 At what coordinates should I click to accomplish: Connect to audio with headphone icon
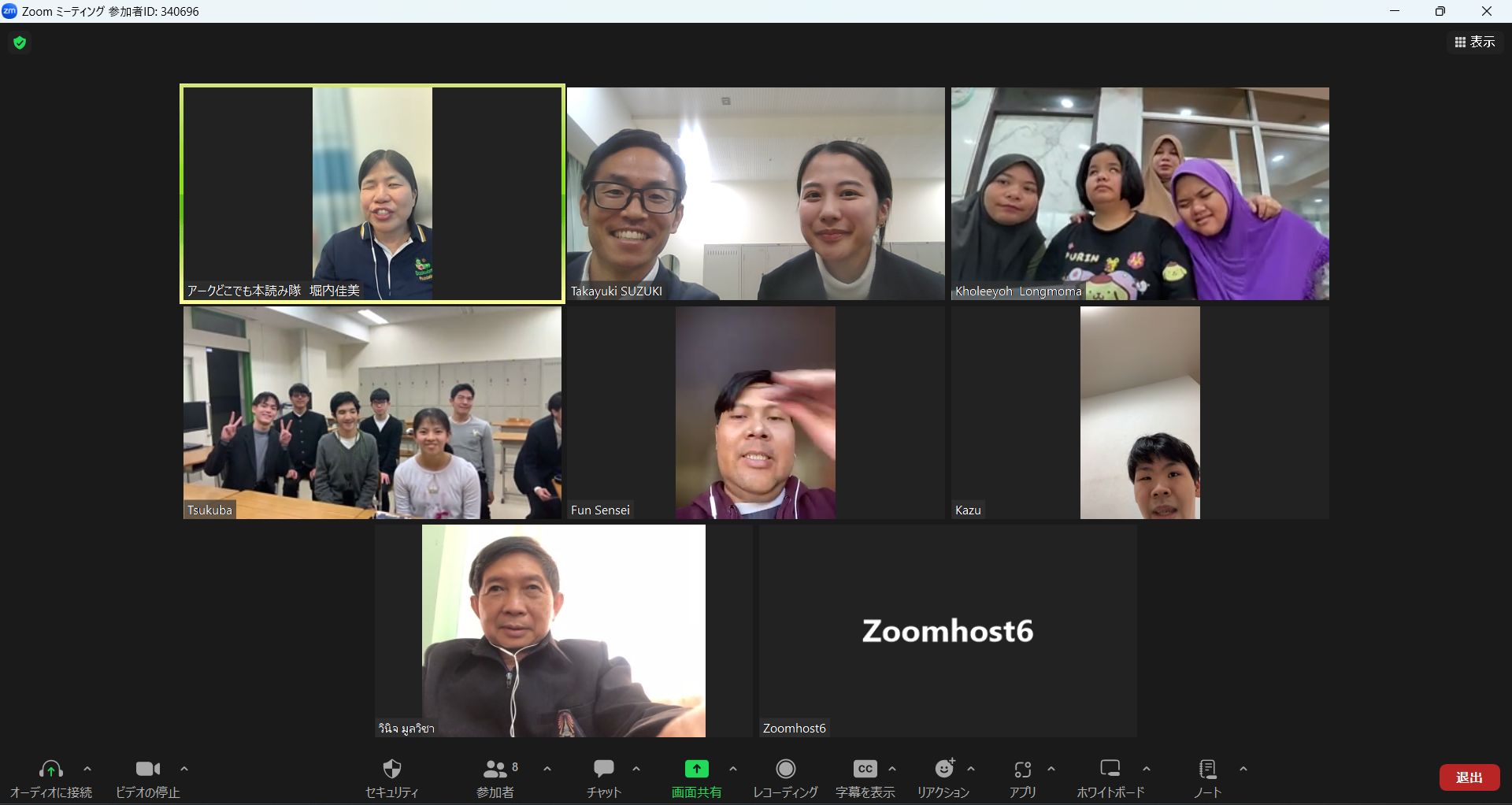pos(51,770)
